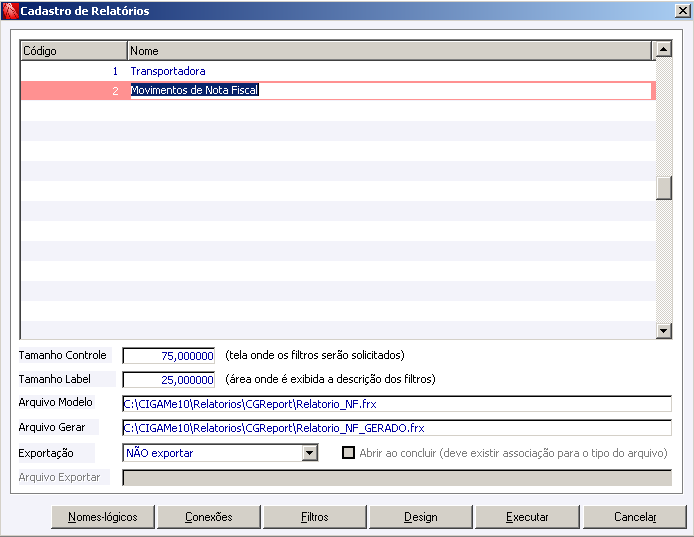Click the Arquivo Exportar label
This screenshot has height=537, width=694.
click(59, 477)
